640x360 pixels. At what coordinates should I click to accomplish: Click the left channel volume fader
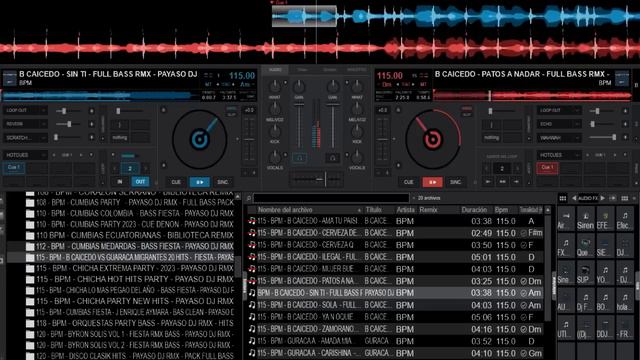click(299, 126)
